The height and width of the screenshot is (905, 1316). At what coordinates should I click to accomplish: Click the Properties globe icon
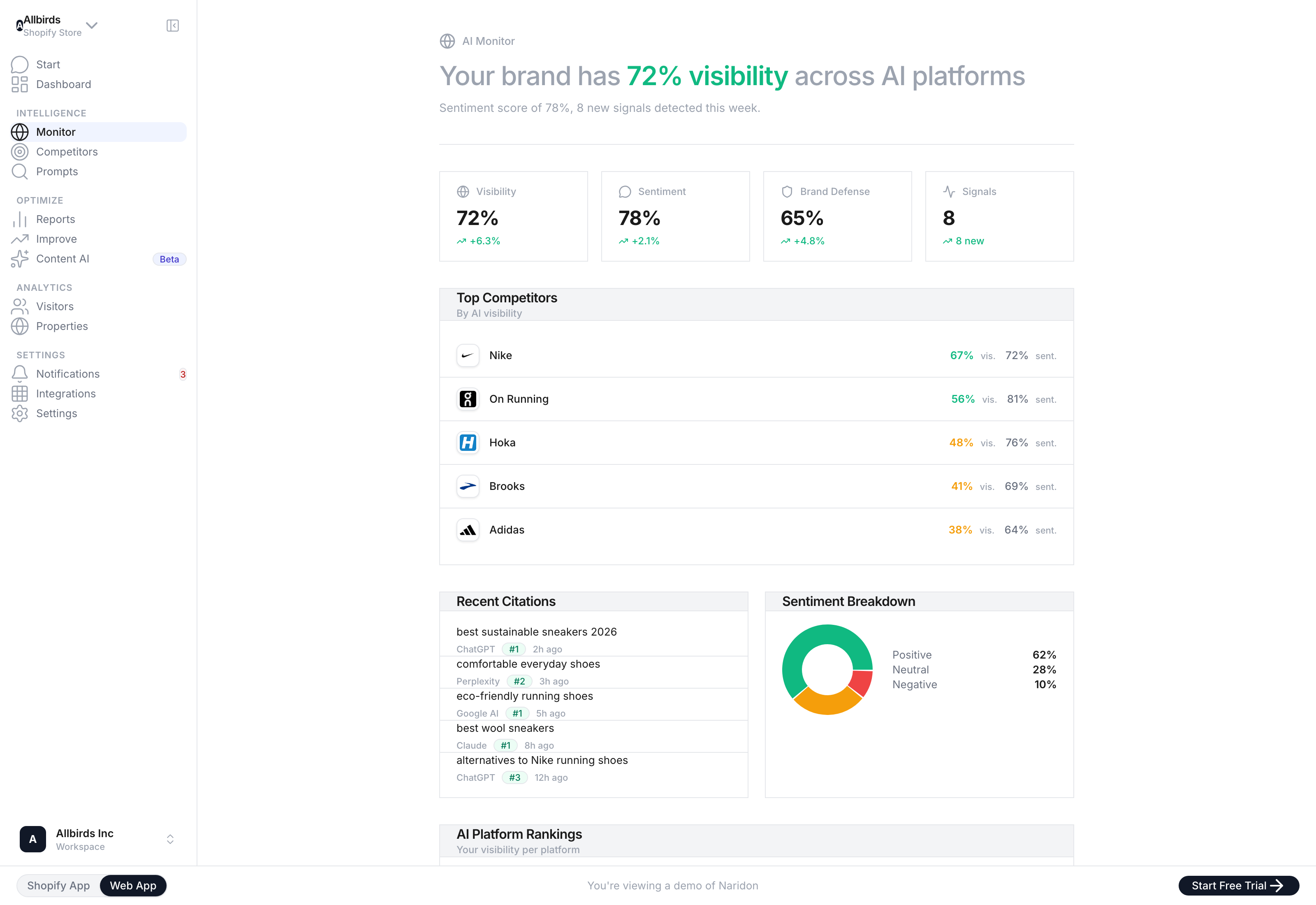point(20,327)
